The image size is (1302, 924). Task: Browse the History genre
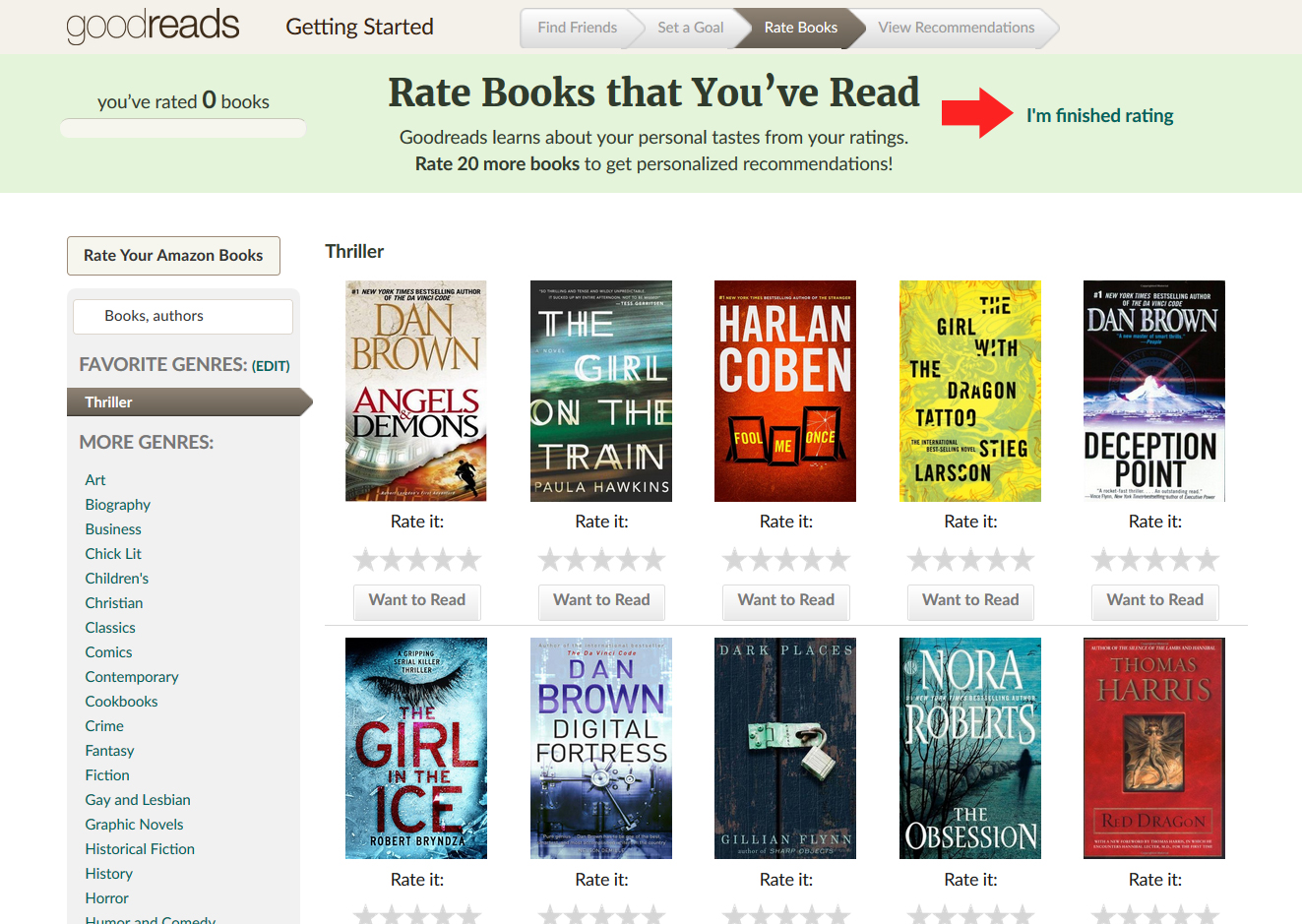[108, 874]
